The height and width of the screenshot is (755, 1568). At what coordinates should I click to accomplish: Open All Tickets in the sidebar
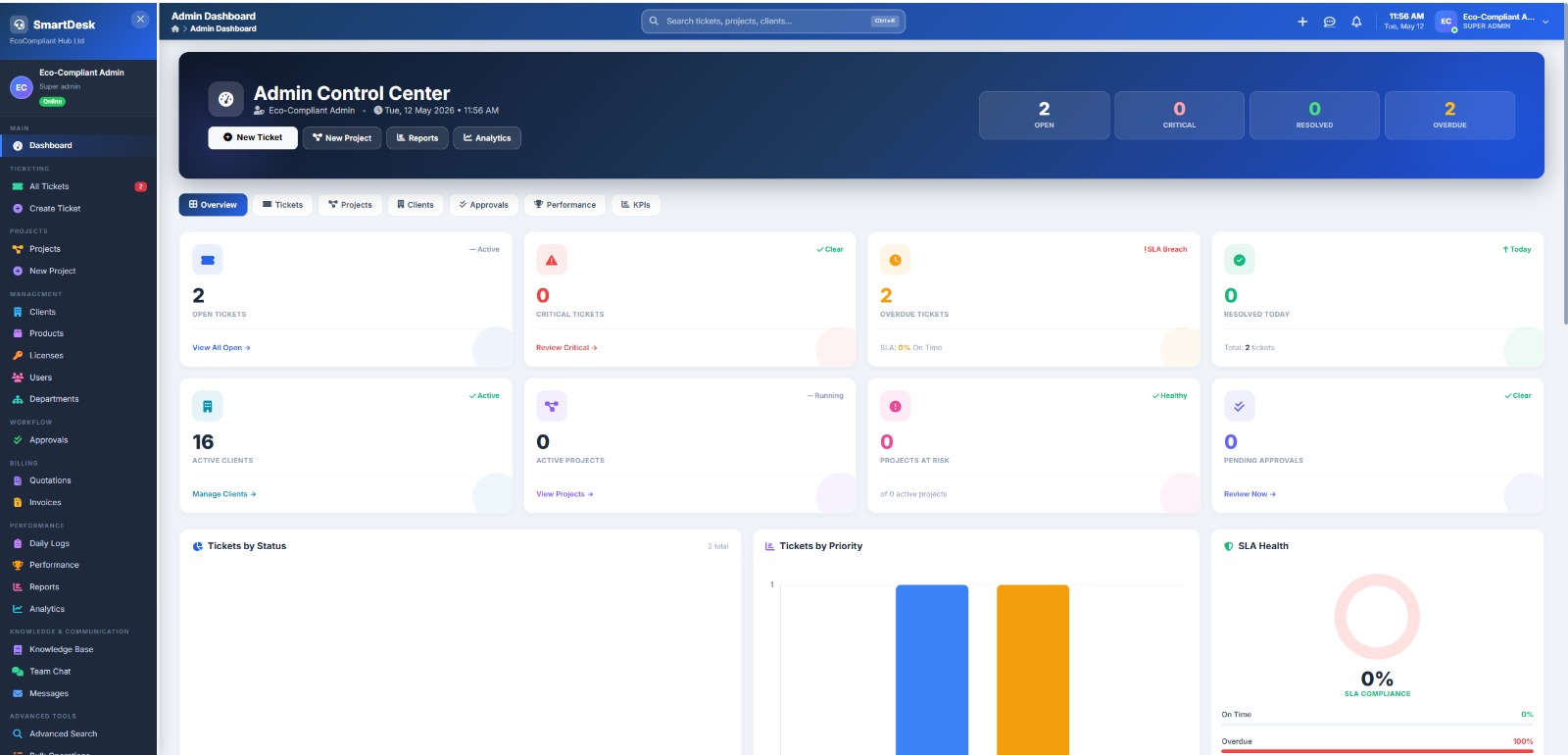(x=78, y=186)
